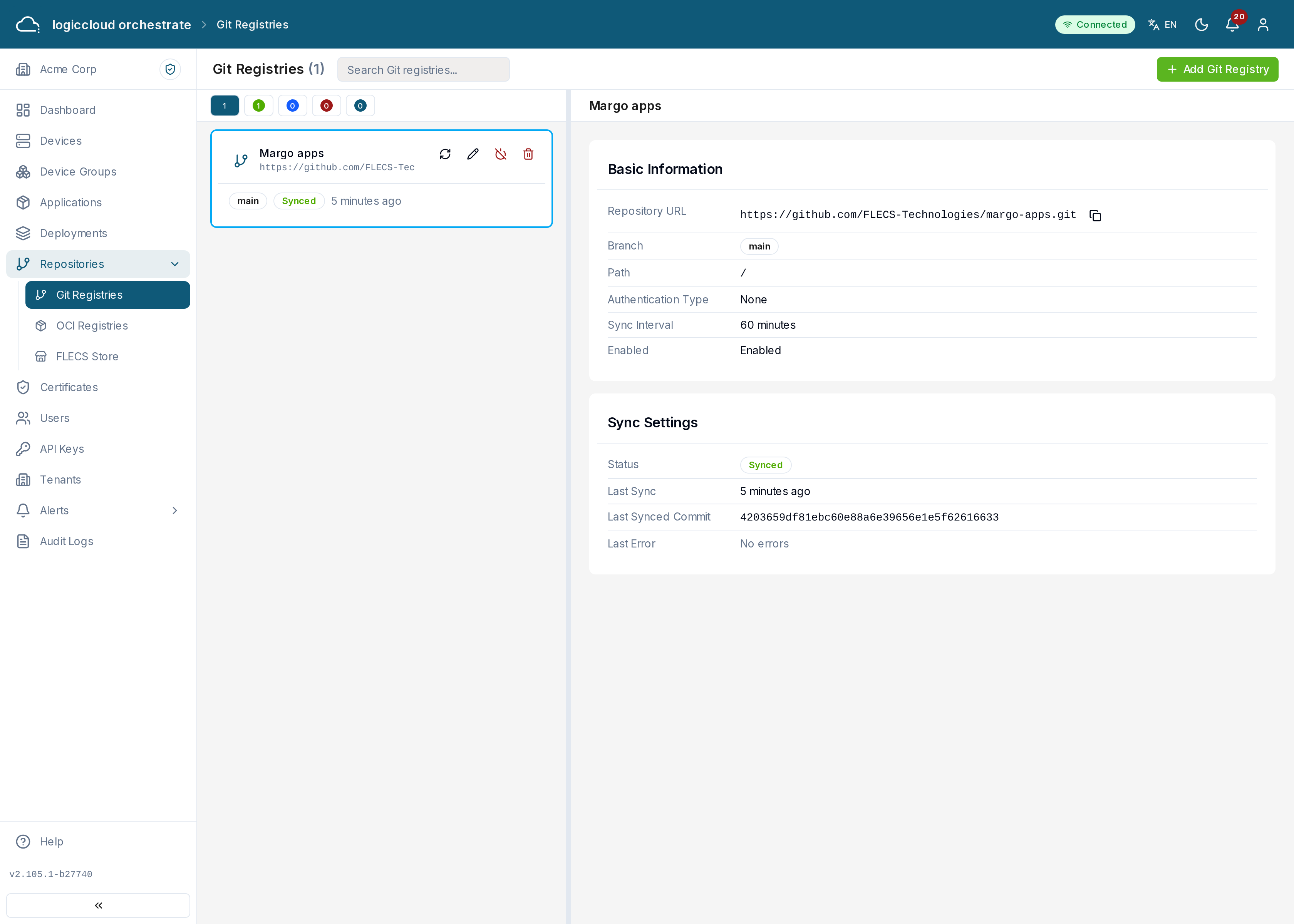Expand the Alerts menu chevron
This screenshot has height=924, width=1294.
[x=175, y=511]
